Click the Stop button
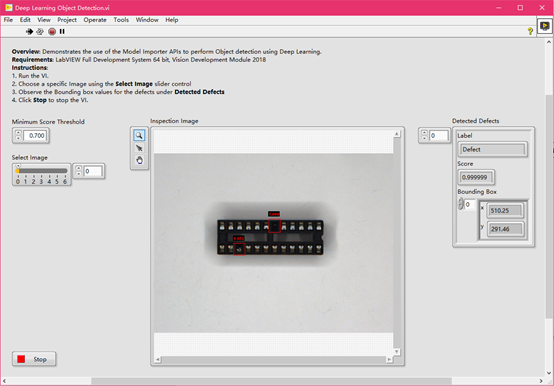554x386 pixels. (34, 359)
